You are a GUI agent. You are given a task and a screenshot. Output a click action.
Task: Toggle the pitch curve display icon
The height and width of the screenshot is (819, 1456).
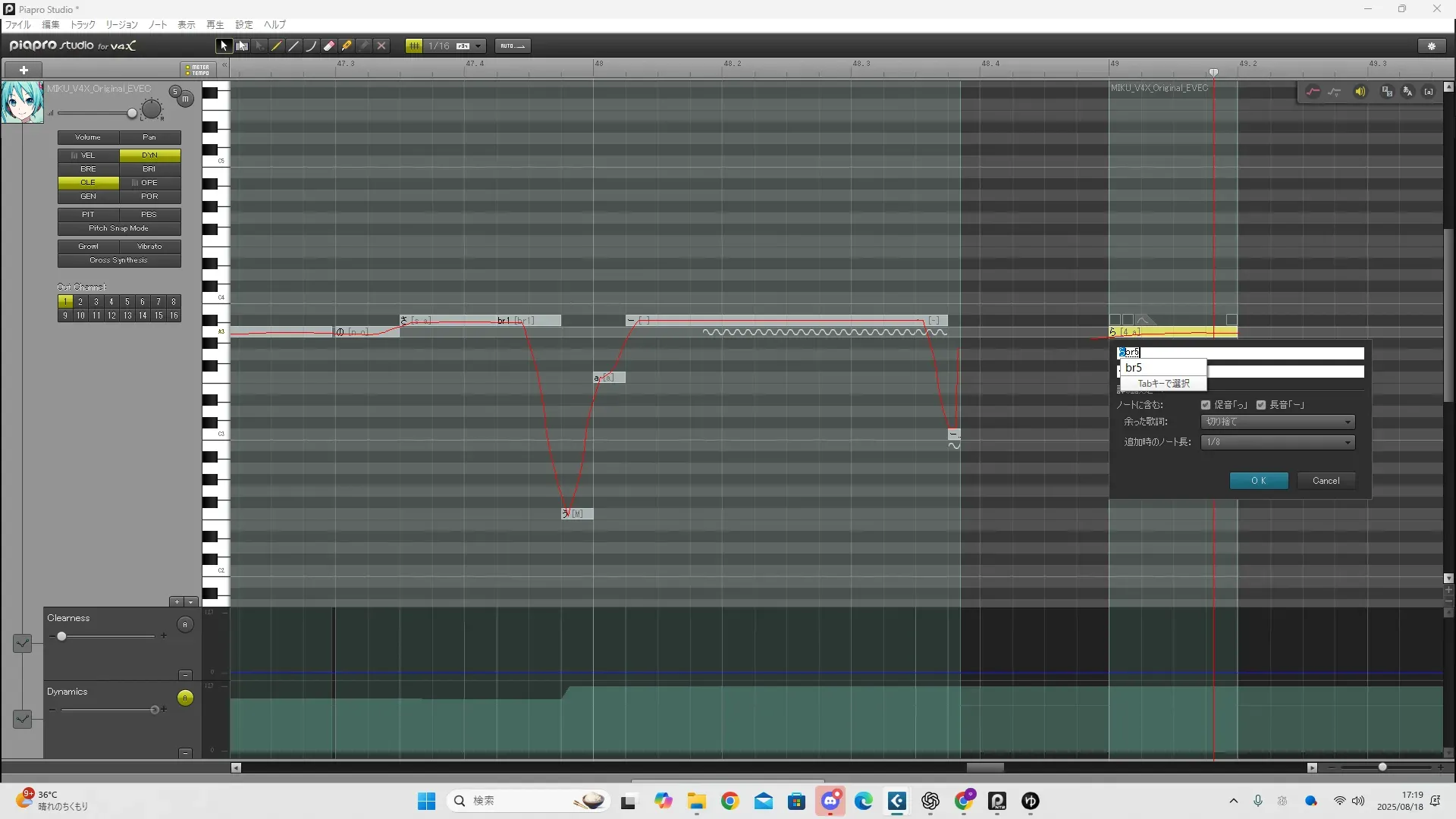point(1313,92)
